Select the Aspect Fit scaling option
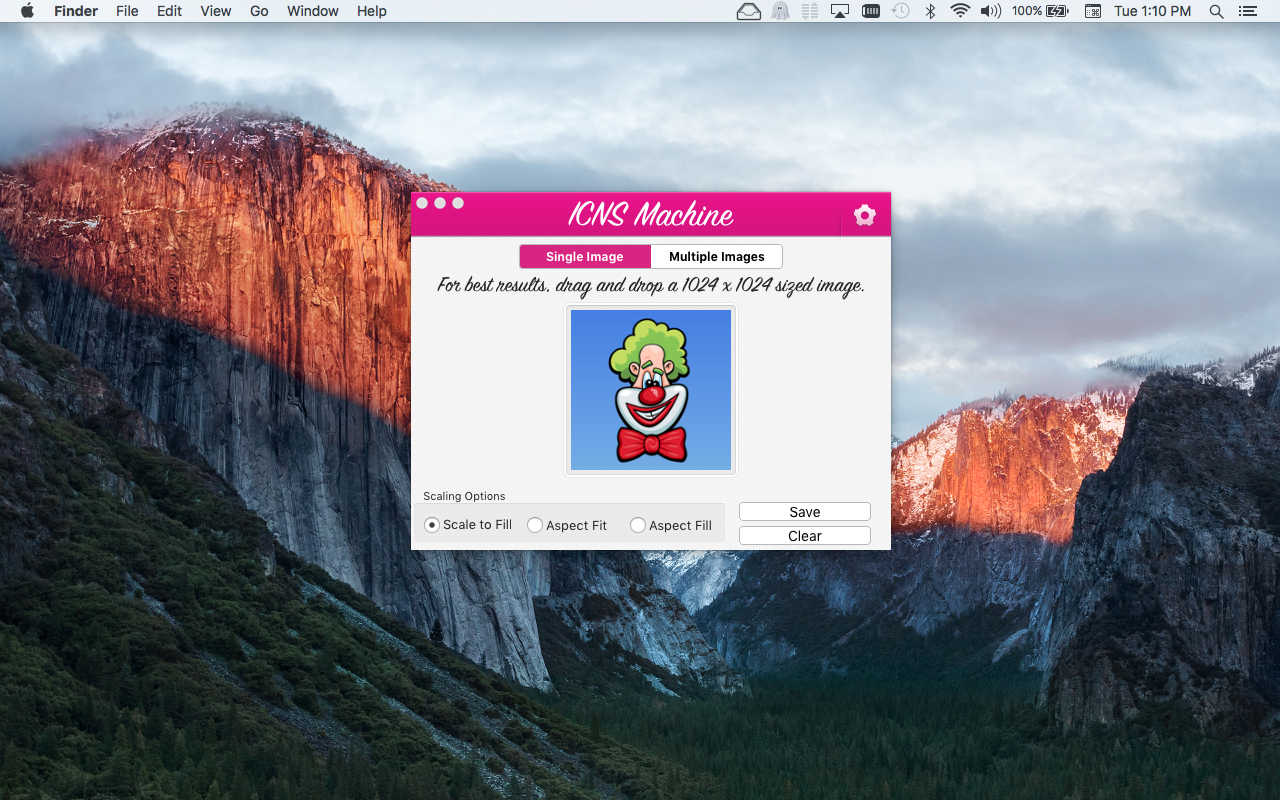The height and width of the screenshot is (800, 1280). point(534,524)
